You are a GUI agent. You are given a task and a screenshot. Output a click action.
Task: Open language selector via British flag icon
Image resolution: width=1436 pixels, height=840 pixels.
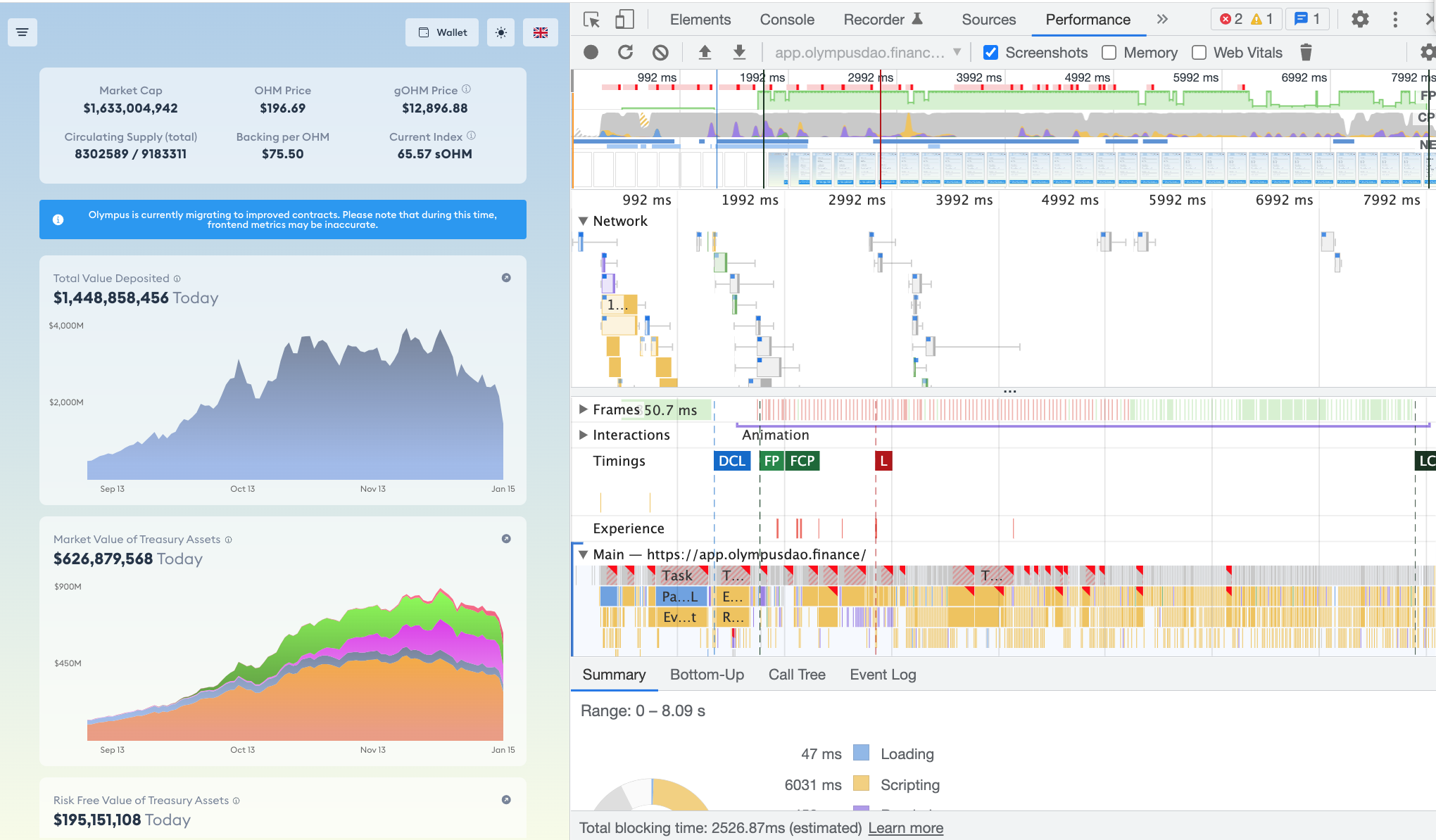click(540, 32)
